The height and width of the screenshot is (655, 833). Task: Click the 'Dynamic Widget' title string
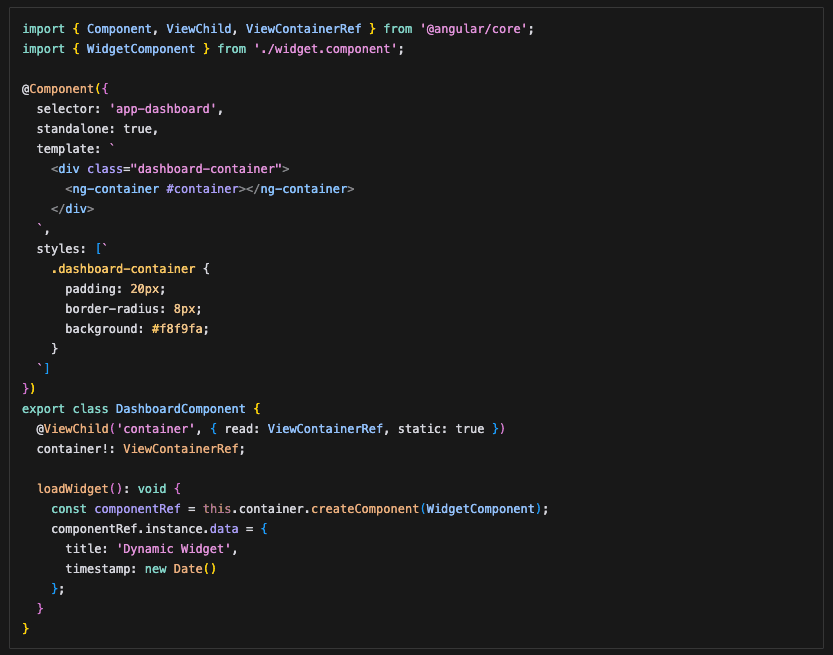pyautogui.click(x=174, y=549)
